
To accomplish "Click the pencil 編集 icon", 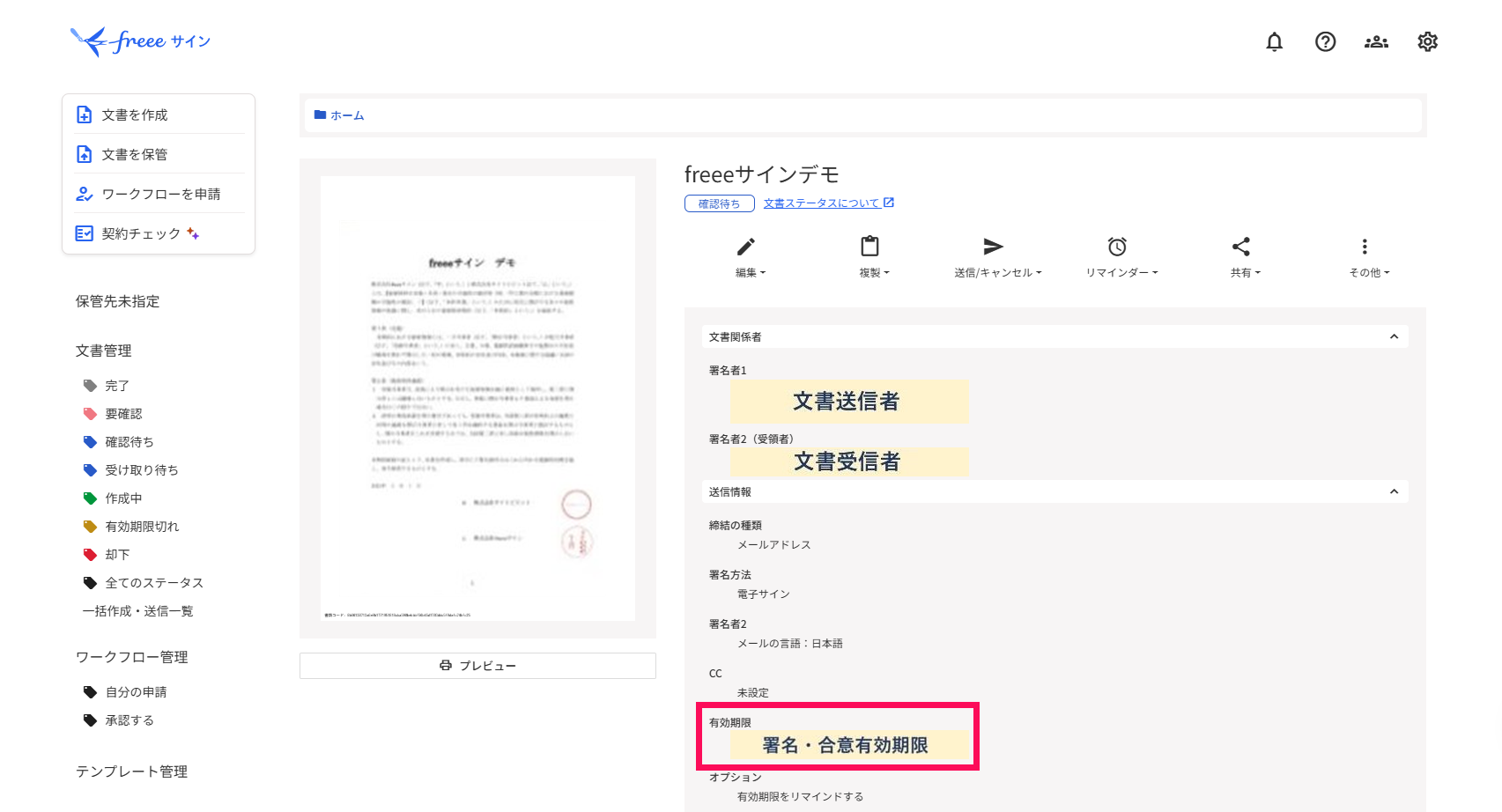I will pyautogui.click(x=746, y=247).
